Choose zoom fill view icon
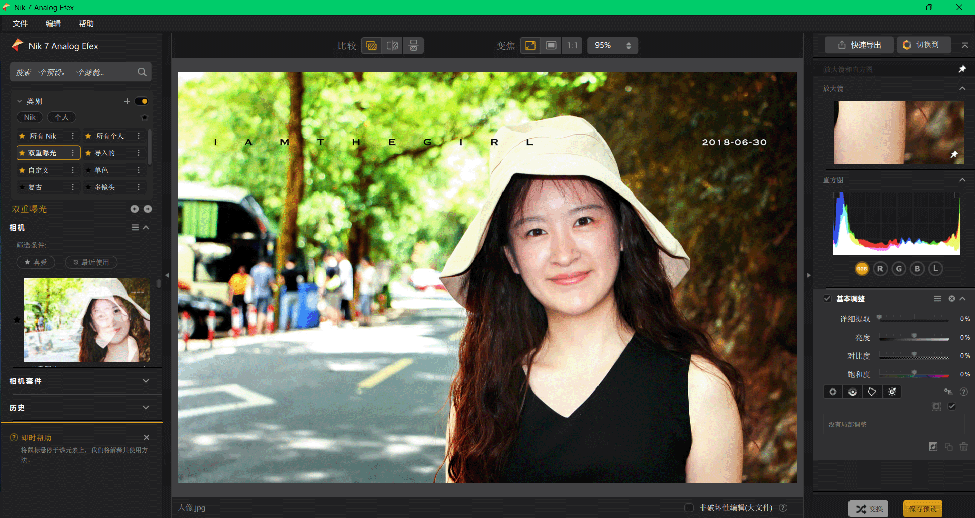Image resolution: width=975 pixels, height=518 pixels. pyautogui.click(x=551, y=45)
